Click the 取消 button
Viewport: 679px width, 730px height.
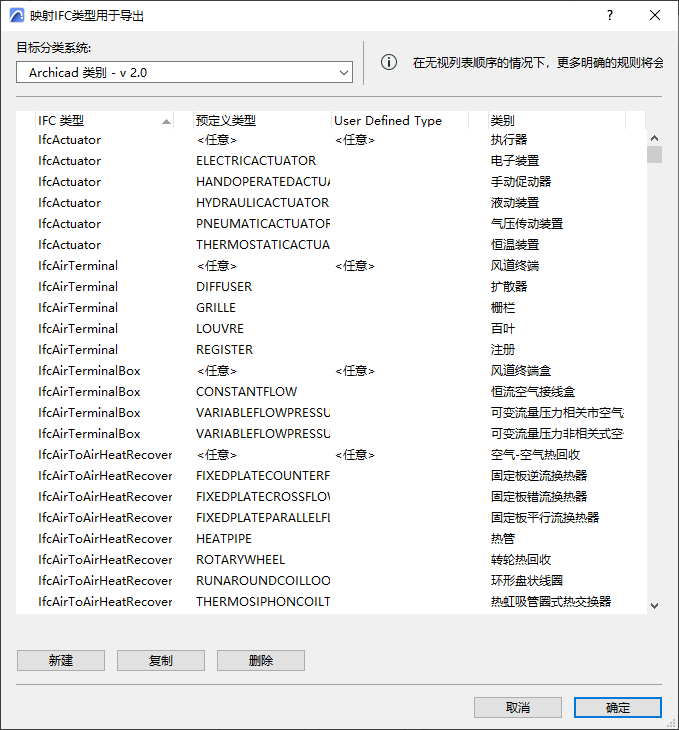pos(518,707)
